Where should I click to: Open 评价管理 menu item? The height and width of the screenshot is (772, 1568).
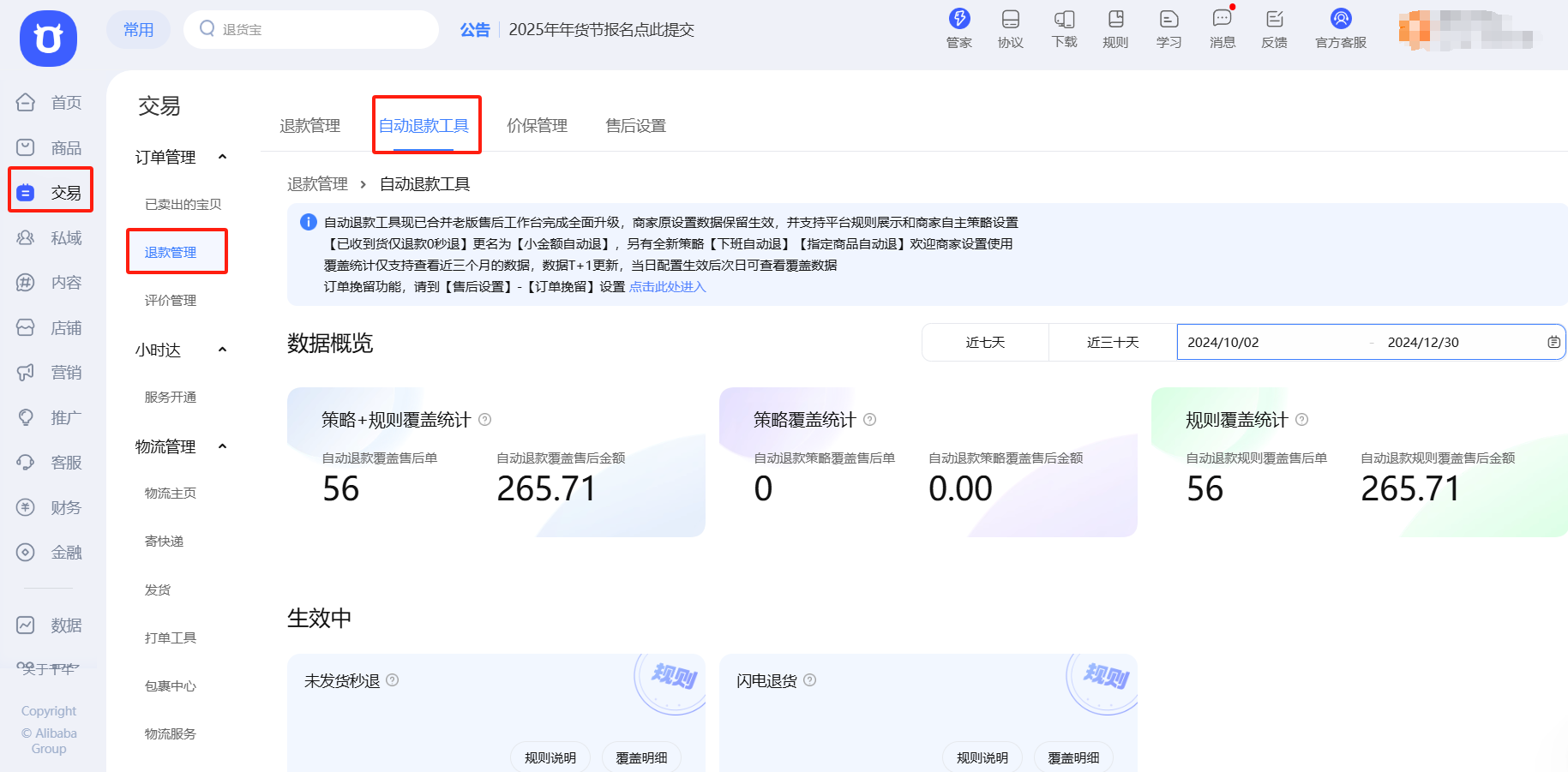click(171, 300)
